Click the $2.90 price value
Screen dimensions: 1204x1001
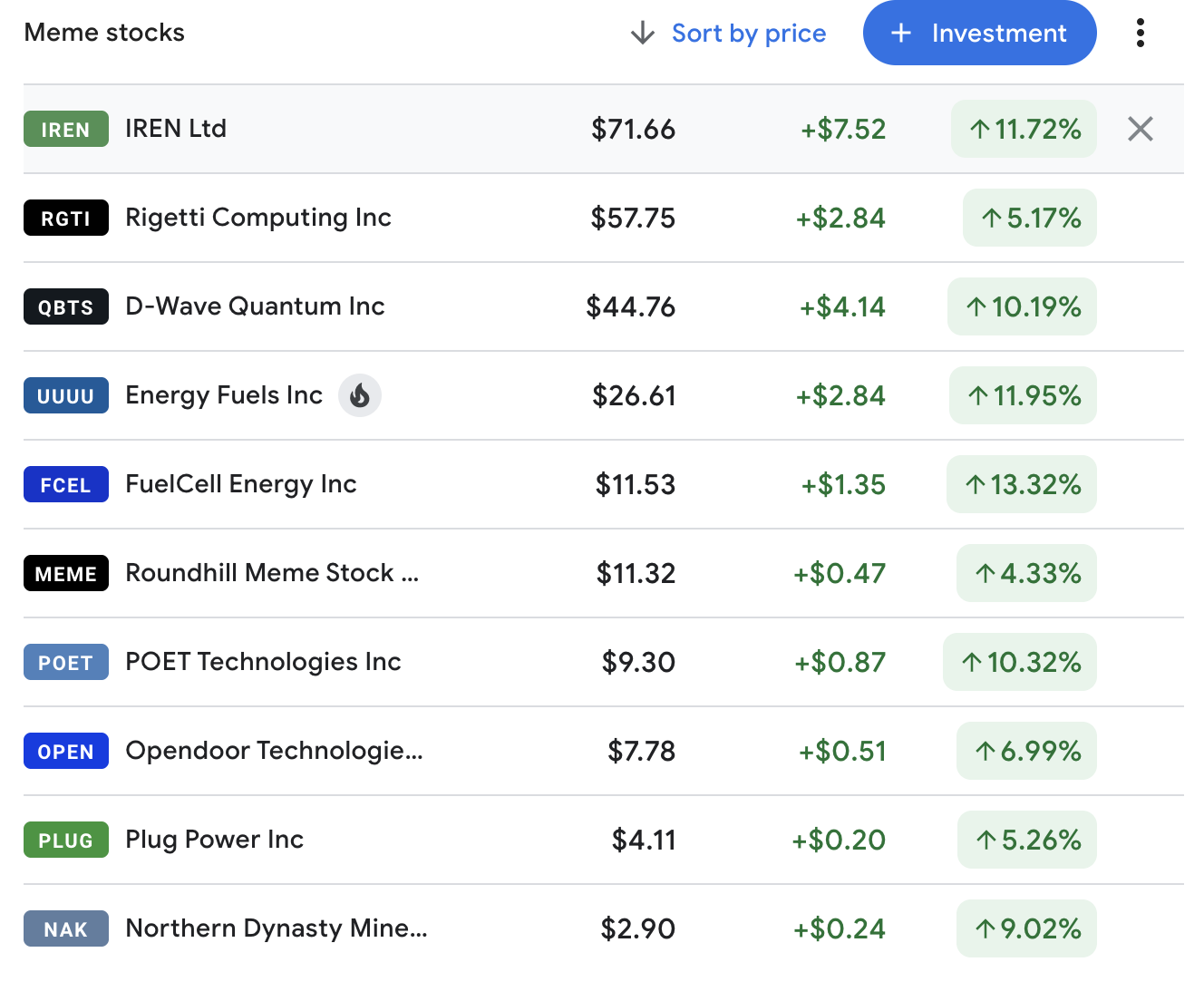pyautogui.click(x=638, y=928)
